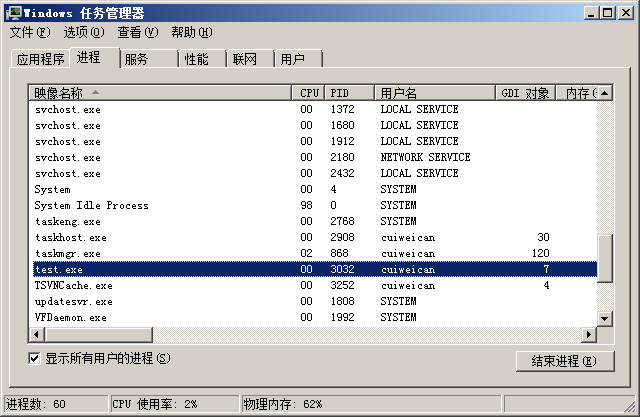This screenshot has height=417, width=640.
Task: Select svchost.exe row with PID 1680
Action: (315, 125)
